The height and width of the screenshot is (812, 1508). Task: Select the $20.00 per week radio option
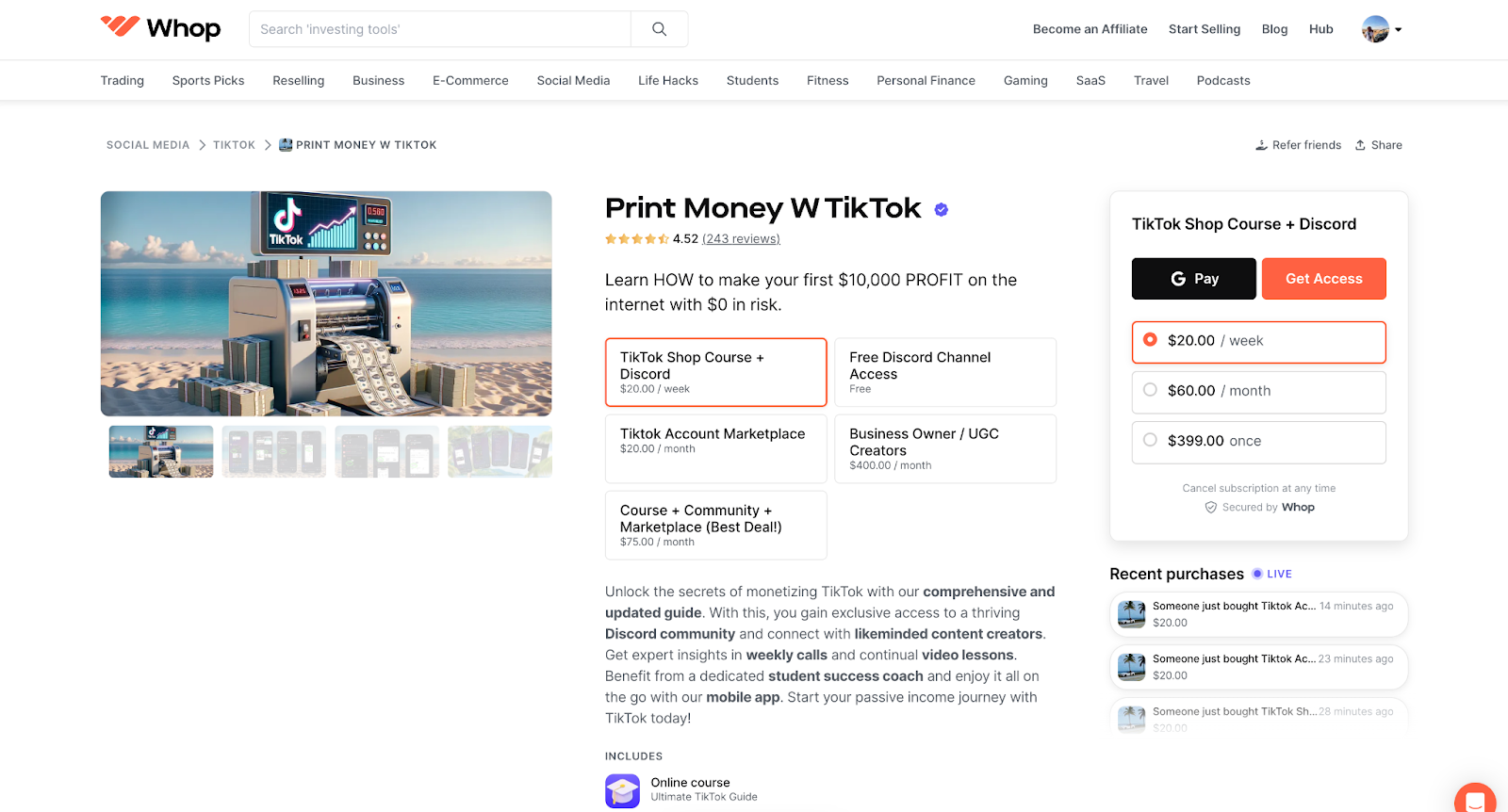pyautogui.click(x=1258, y=342)
